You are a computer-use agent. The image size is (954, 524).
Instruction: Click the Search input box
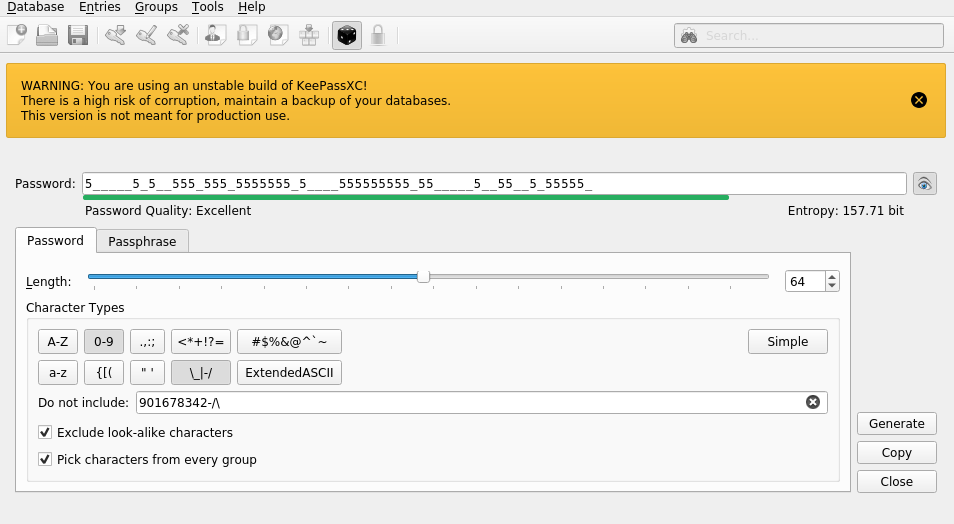[x=809, y=36]
